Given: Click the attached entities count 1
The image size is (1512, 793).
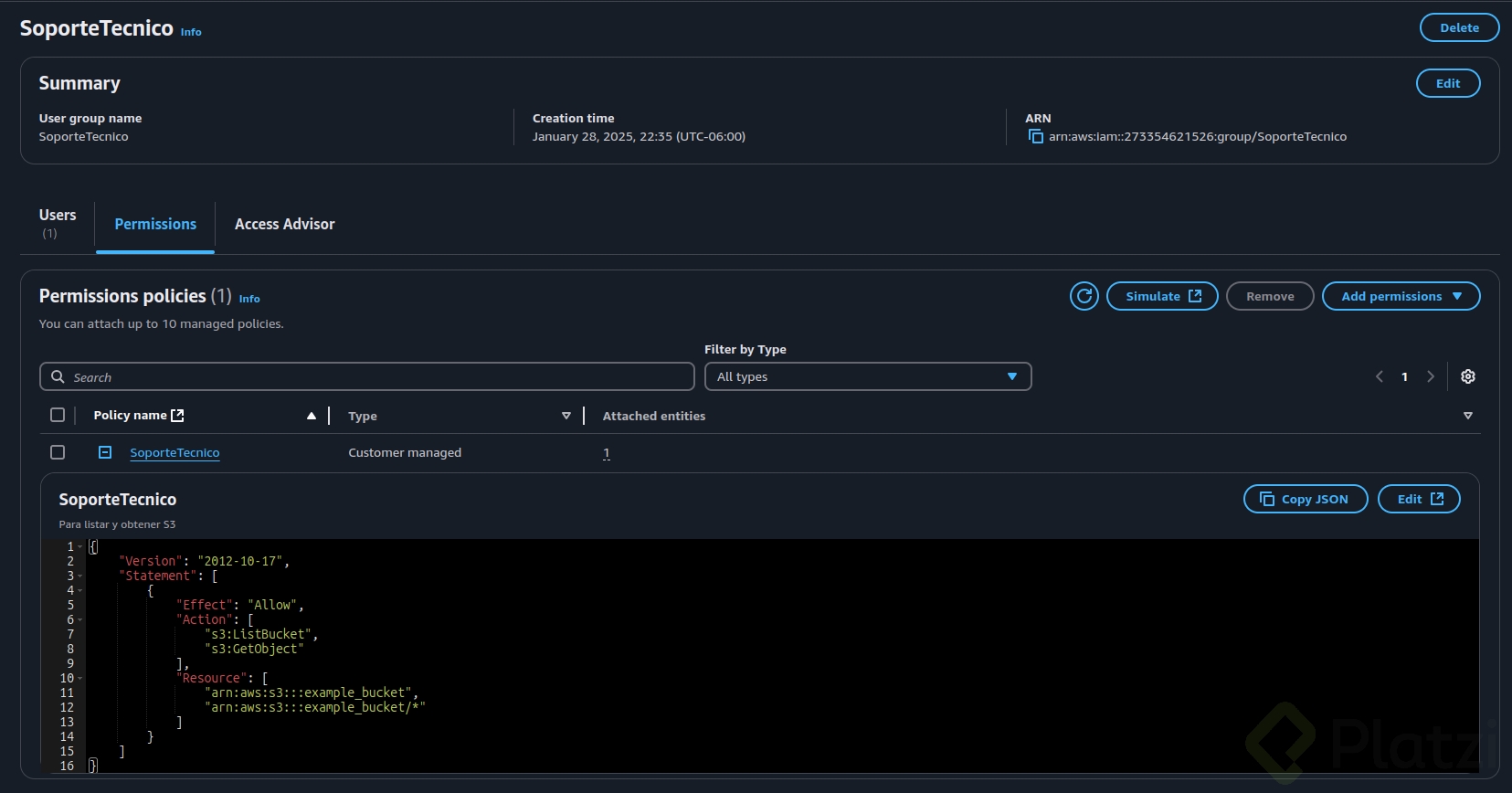Looking at the screenshot, I should coord(606,452).
